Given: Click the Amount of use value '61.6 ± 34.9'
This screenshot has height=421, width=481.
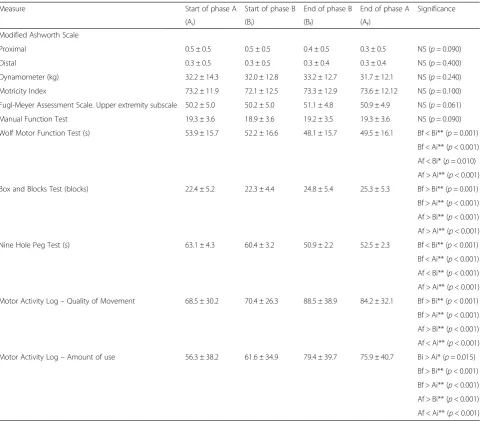Looking at the screenshot, I should pyautogui.click(x=261, y=357).
